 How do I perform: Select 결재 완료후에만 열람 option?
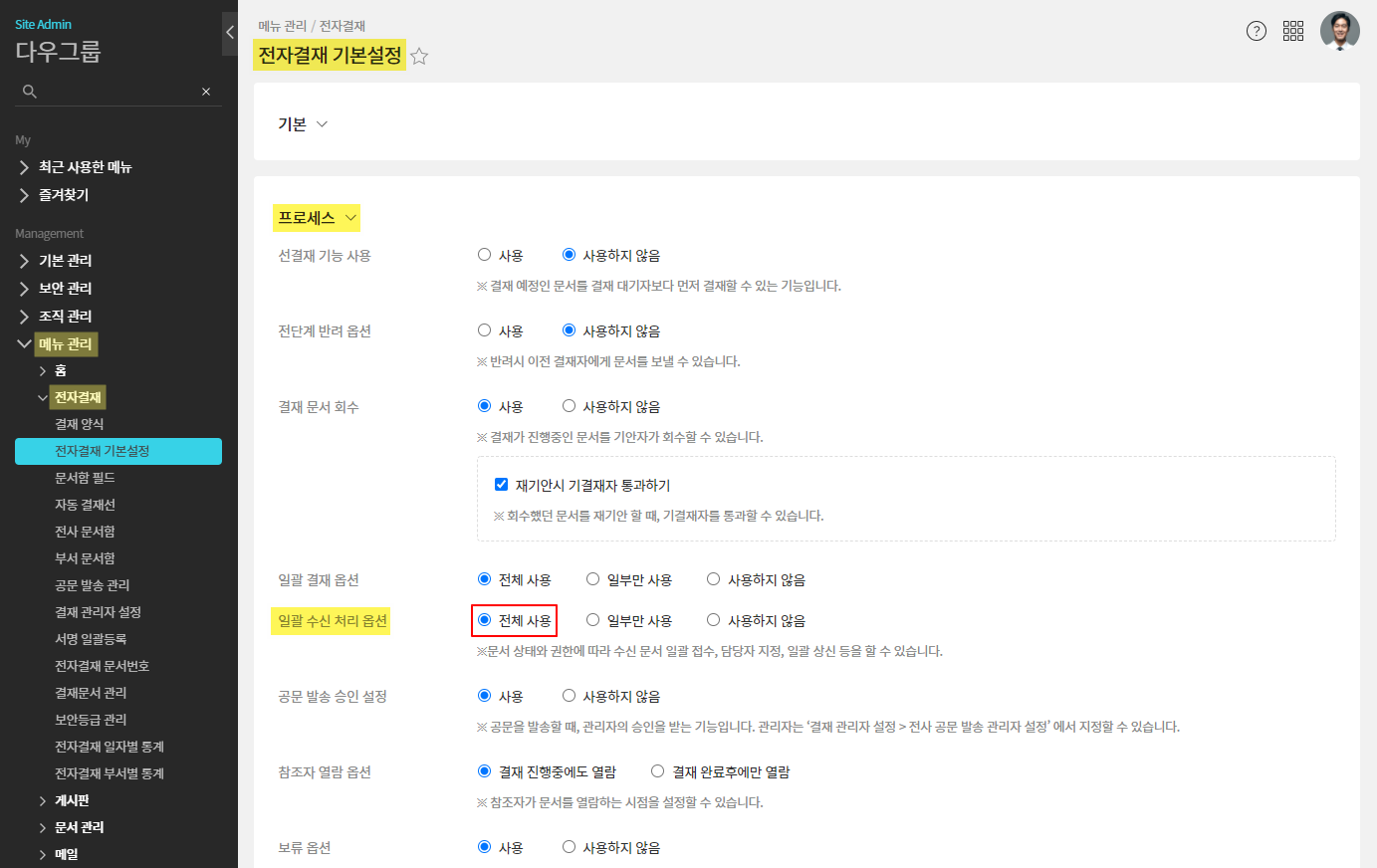658,771
